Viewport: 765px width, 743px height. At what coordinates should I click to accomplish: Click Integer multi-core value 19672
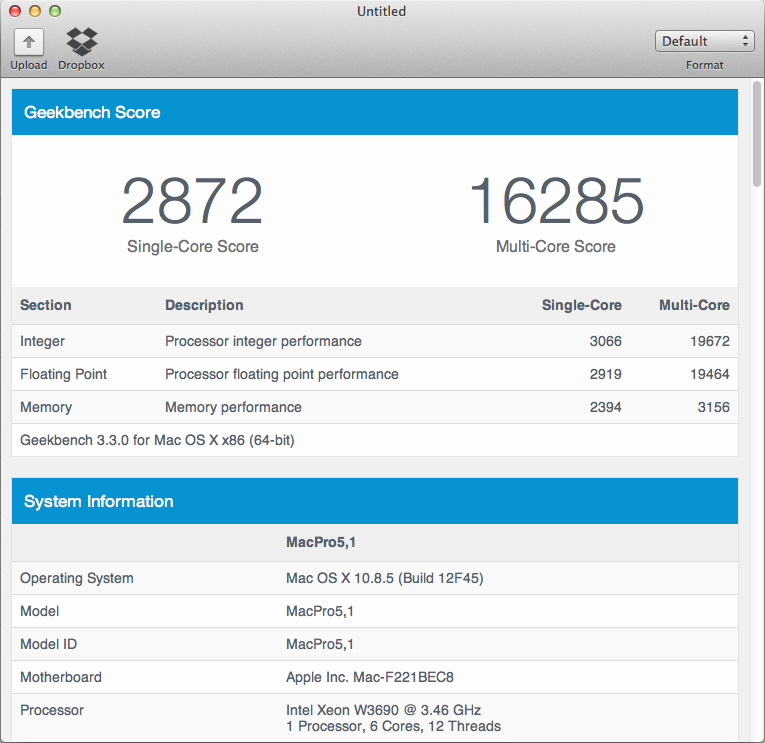pyautogui.click(x=710, y=341)
